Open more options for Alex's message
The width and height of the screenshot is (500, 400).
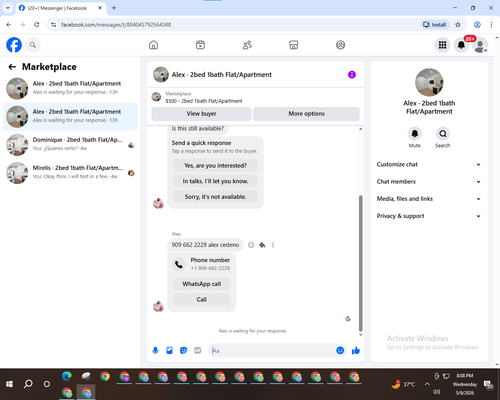pos(273,245)
